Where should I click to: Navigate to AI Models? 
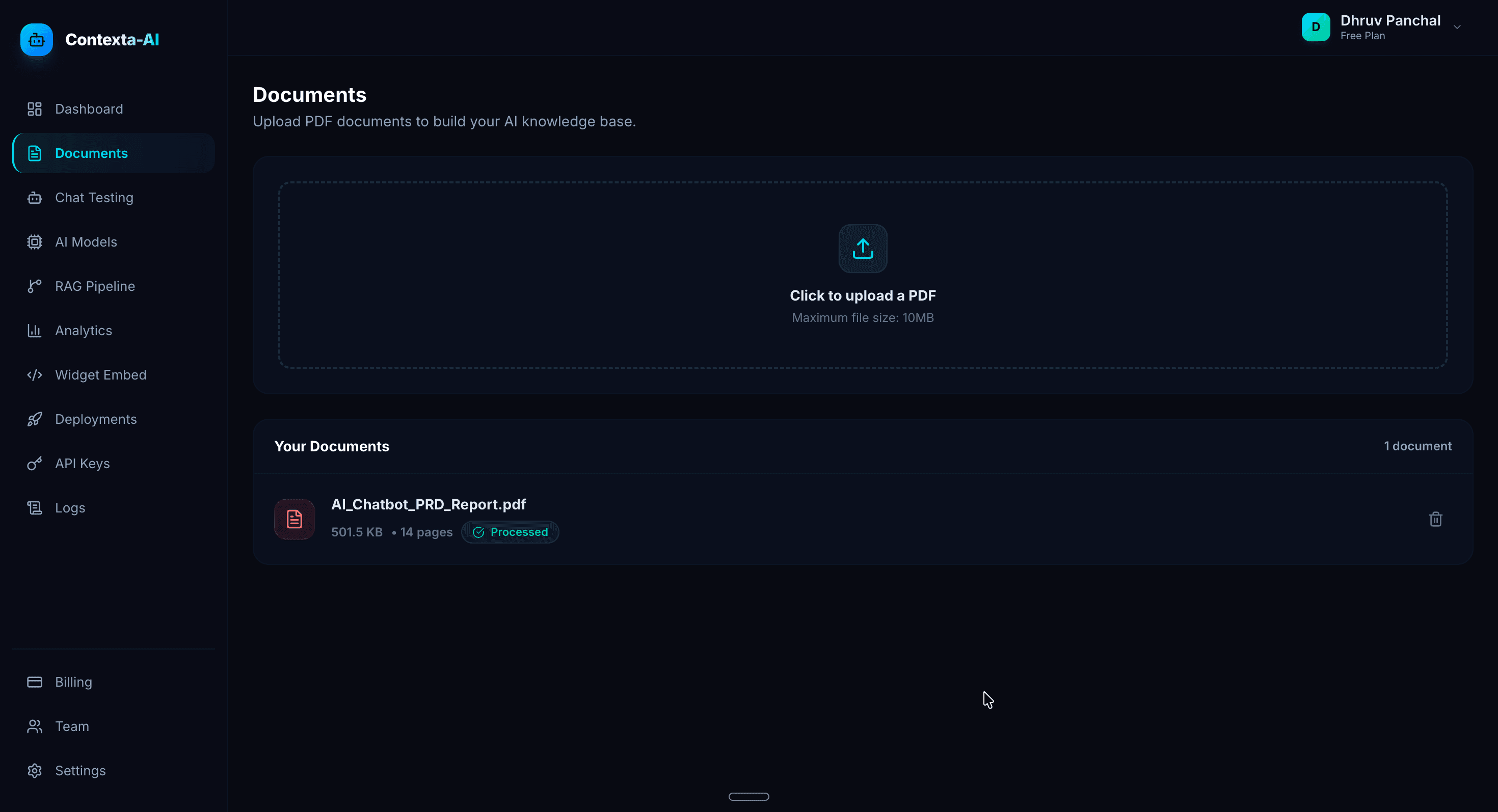(114, 242)
